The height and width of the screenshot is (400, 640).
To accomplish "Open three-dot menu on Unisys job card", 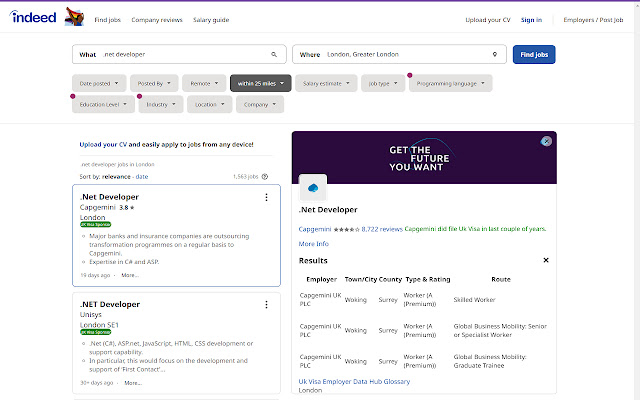I will pyautogui.click(x=266, y=304).
